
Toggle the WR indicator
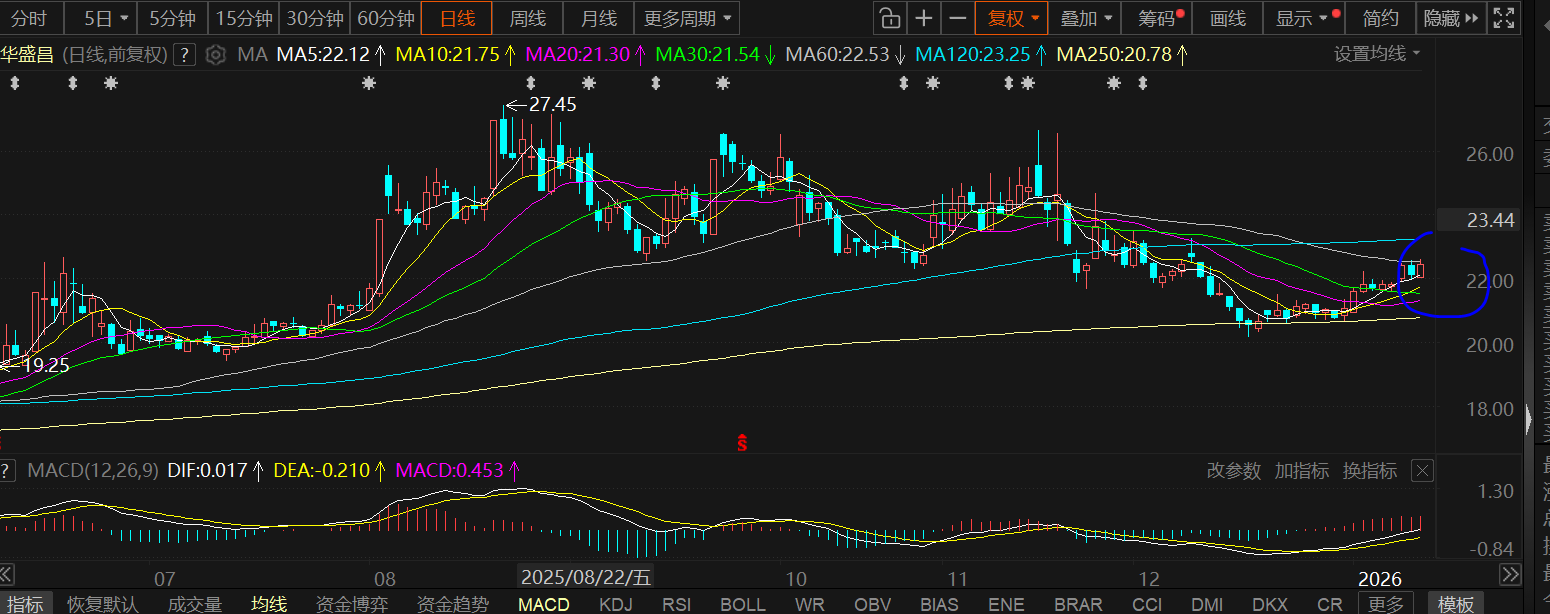pos(810,604)
